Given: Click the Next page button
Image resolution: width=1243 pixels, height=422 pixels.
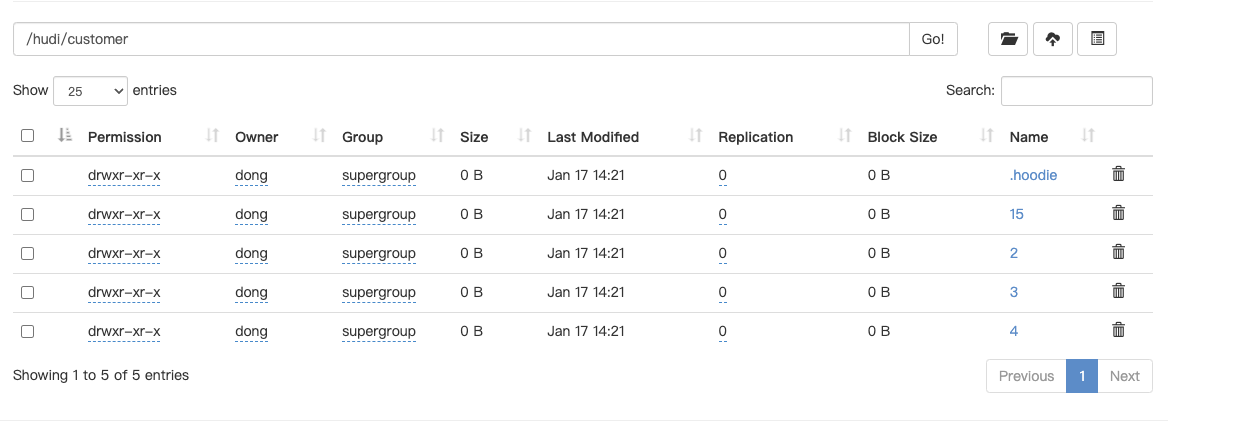Looking at the screenshot, I should (1124, 376).
